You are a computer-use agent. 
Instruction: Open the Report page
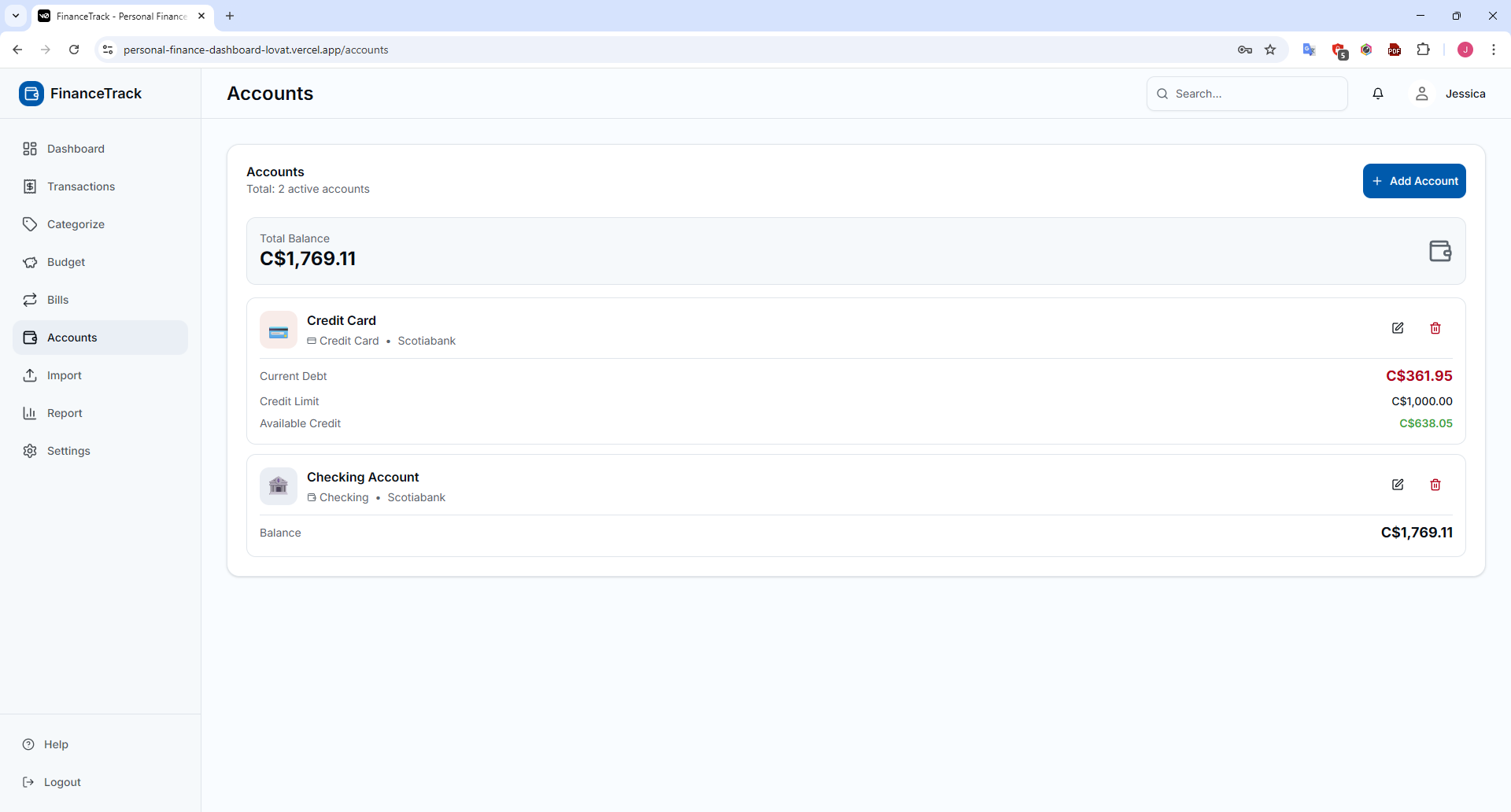(x=65, y=413)
